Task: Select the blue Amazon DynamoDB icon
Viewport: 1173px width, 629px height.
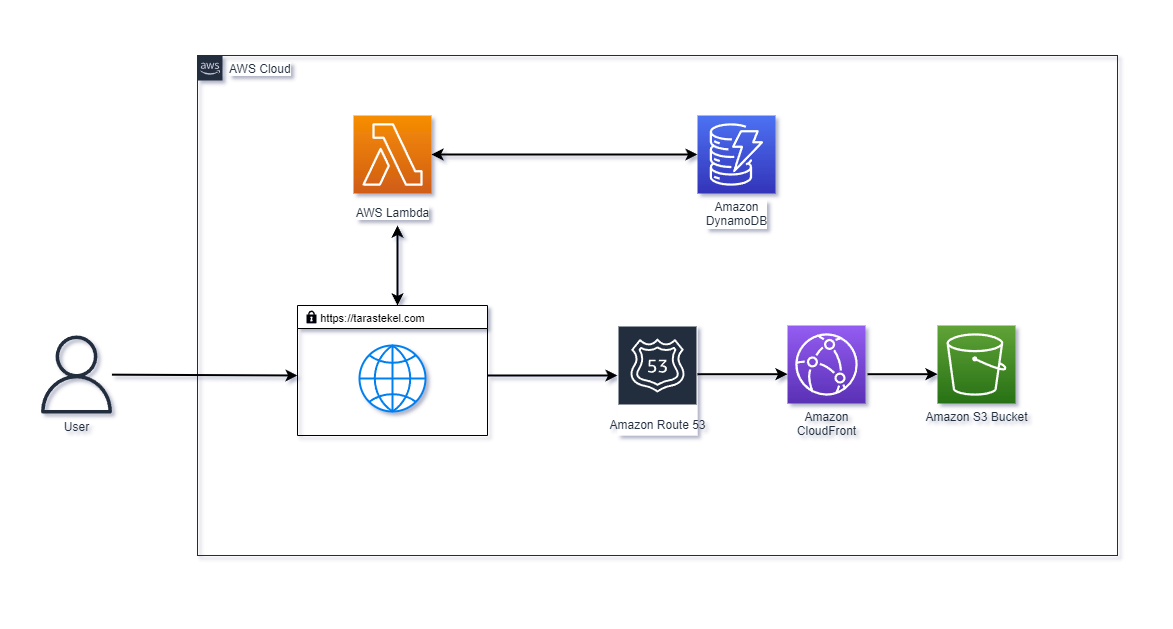Action: [x=736, y=154]
